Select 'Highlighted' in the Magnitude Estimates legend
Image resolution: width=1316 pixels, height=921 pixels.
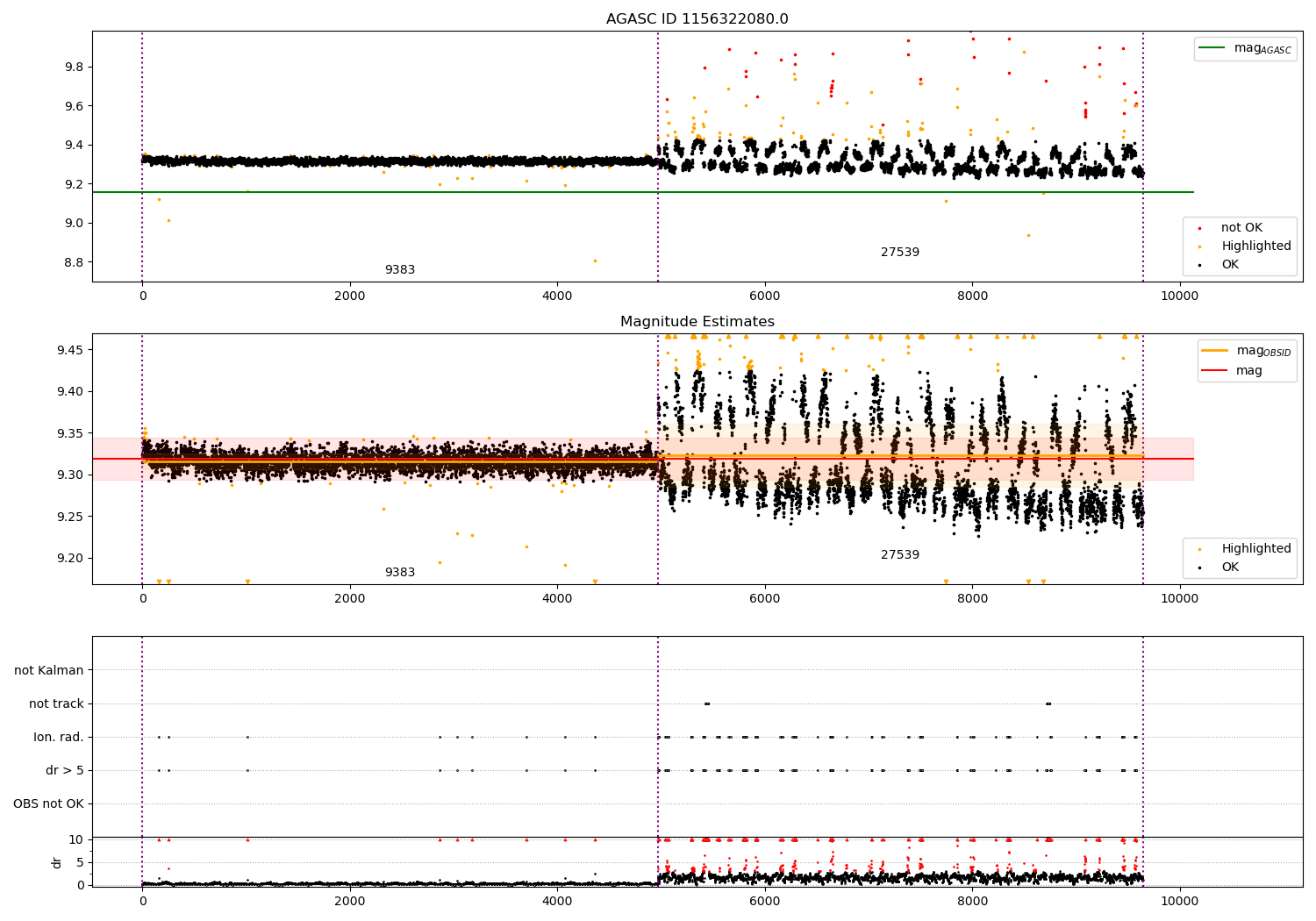pyautogui.click(x=1256, y=549)
